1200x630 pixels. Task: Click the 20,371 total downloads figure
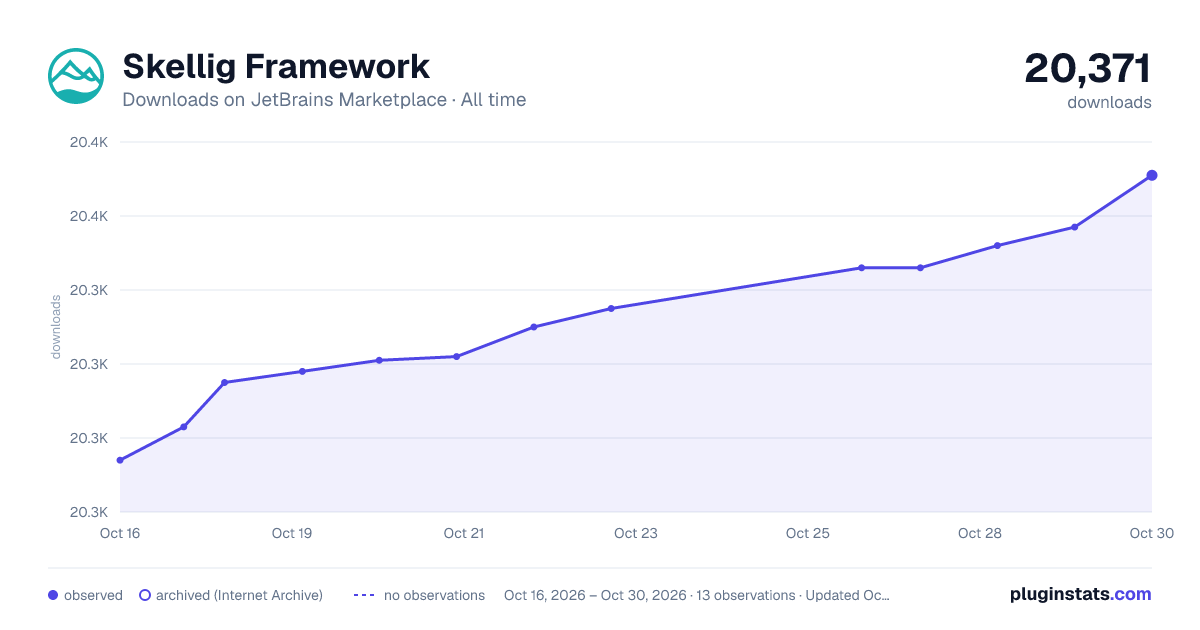pyautogui.click(x=1088, y=69)
